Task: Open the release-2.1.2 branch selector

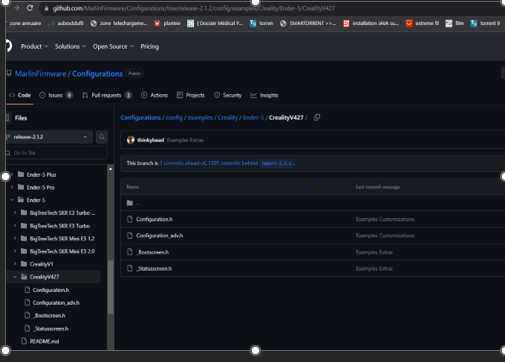Action: [x=49, y=137]
